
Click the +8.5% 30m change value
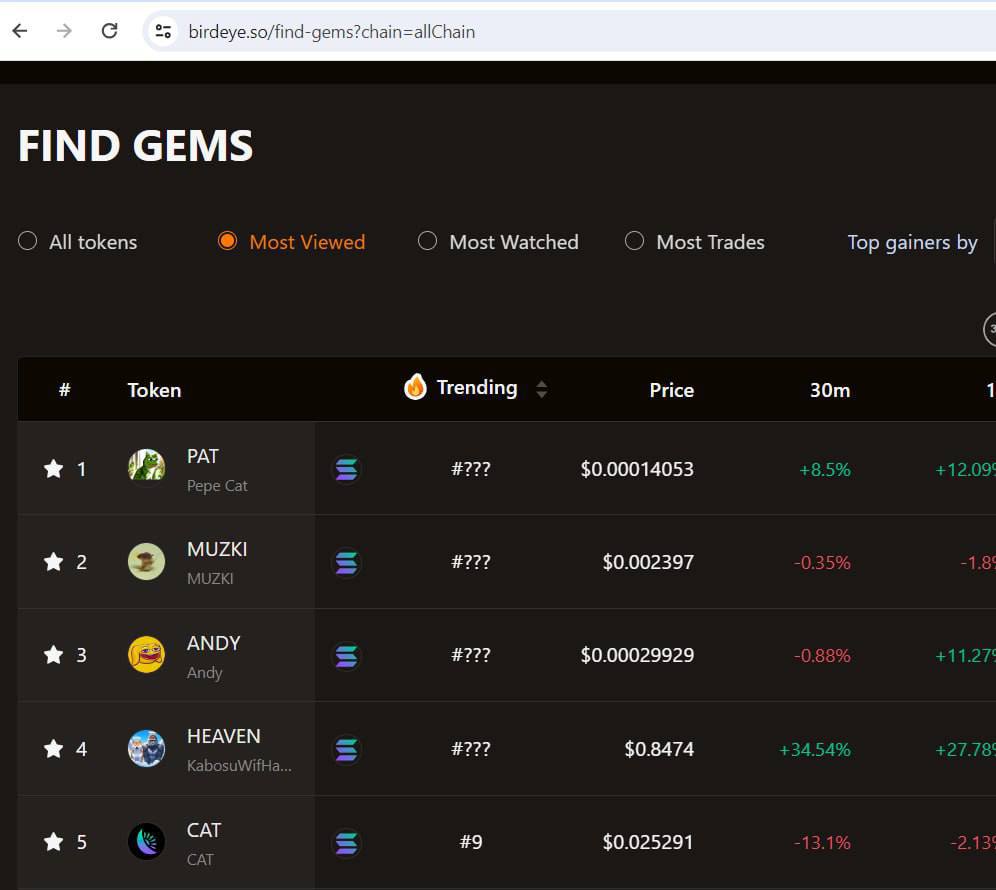pos(824,469)
